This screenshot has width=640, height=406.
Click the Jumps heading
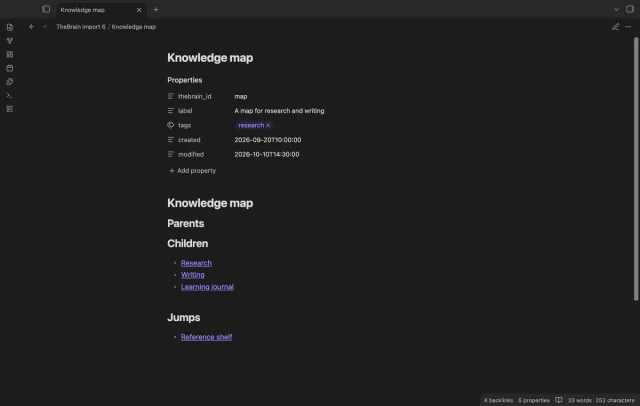(184, 317)
